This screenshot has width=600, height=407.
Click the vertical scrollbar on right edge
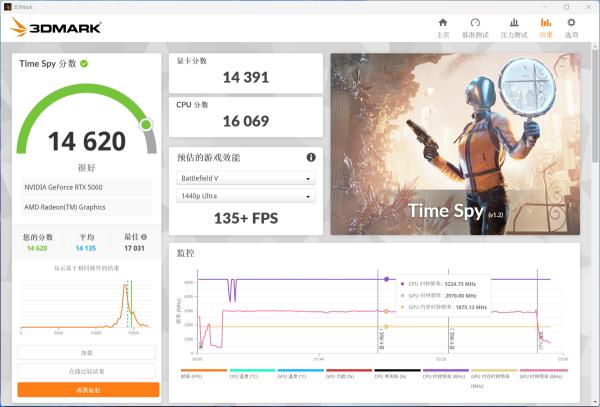595,107
